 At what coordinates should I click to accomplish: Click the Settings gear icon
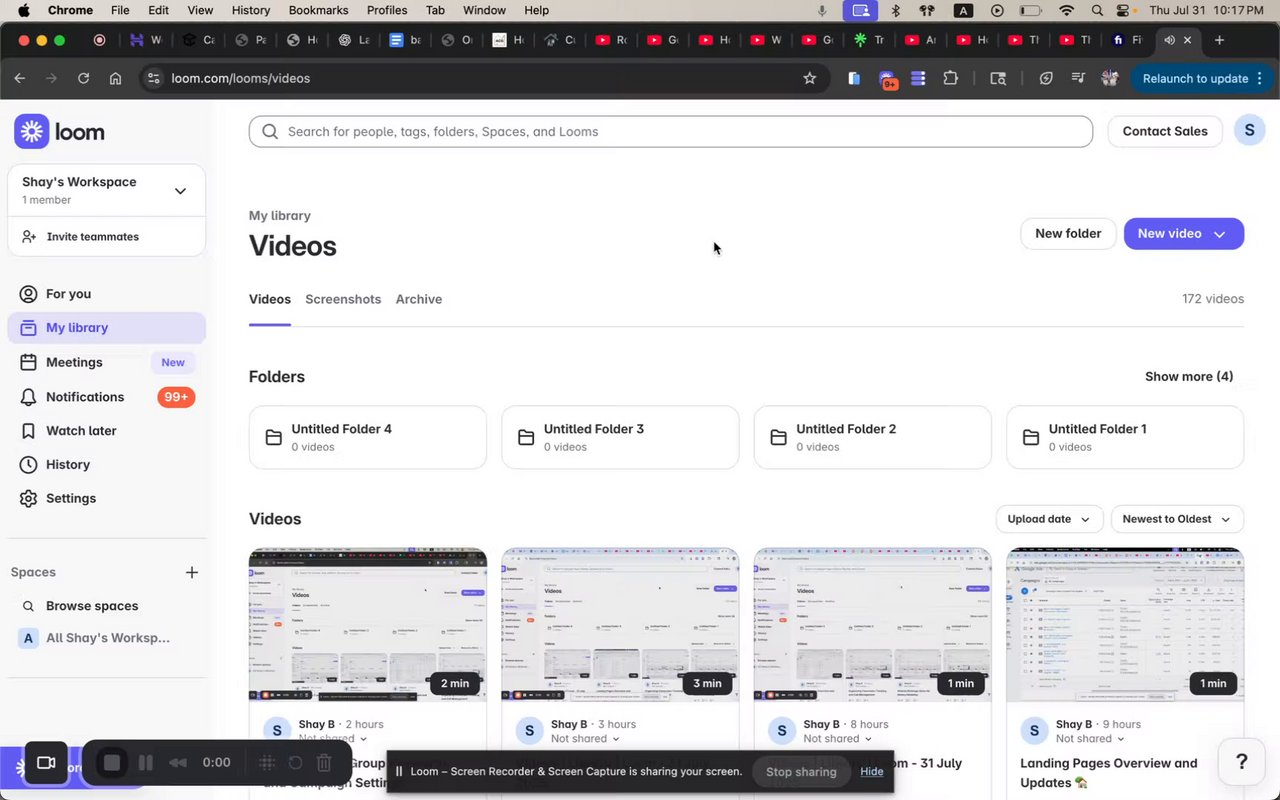[x=28, y=499]
